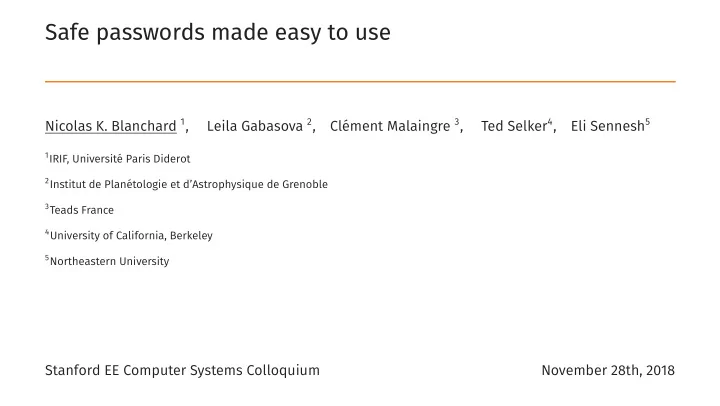Viewport: 720px width, 406px height.
Task: Click the date November 28th, 2018
Action: tap(608, 370)
